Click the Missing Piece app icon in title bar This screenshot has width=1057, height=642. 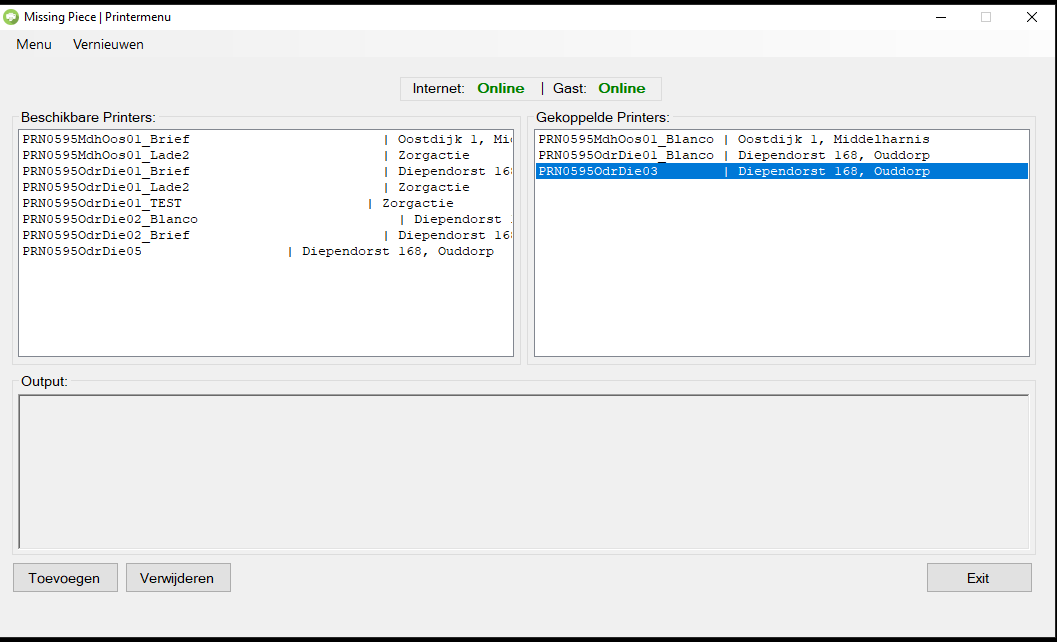(x=11, y=17)
